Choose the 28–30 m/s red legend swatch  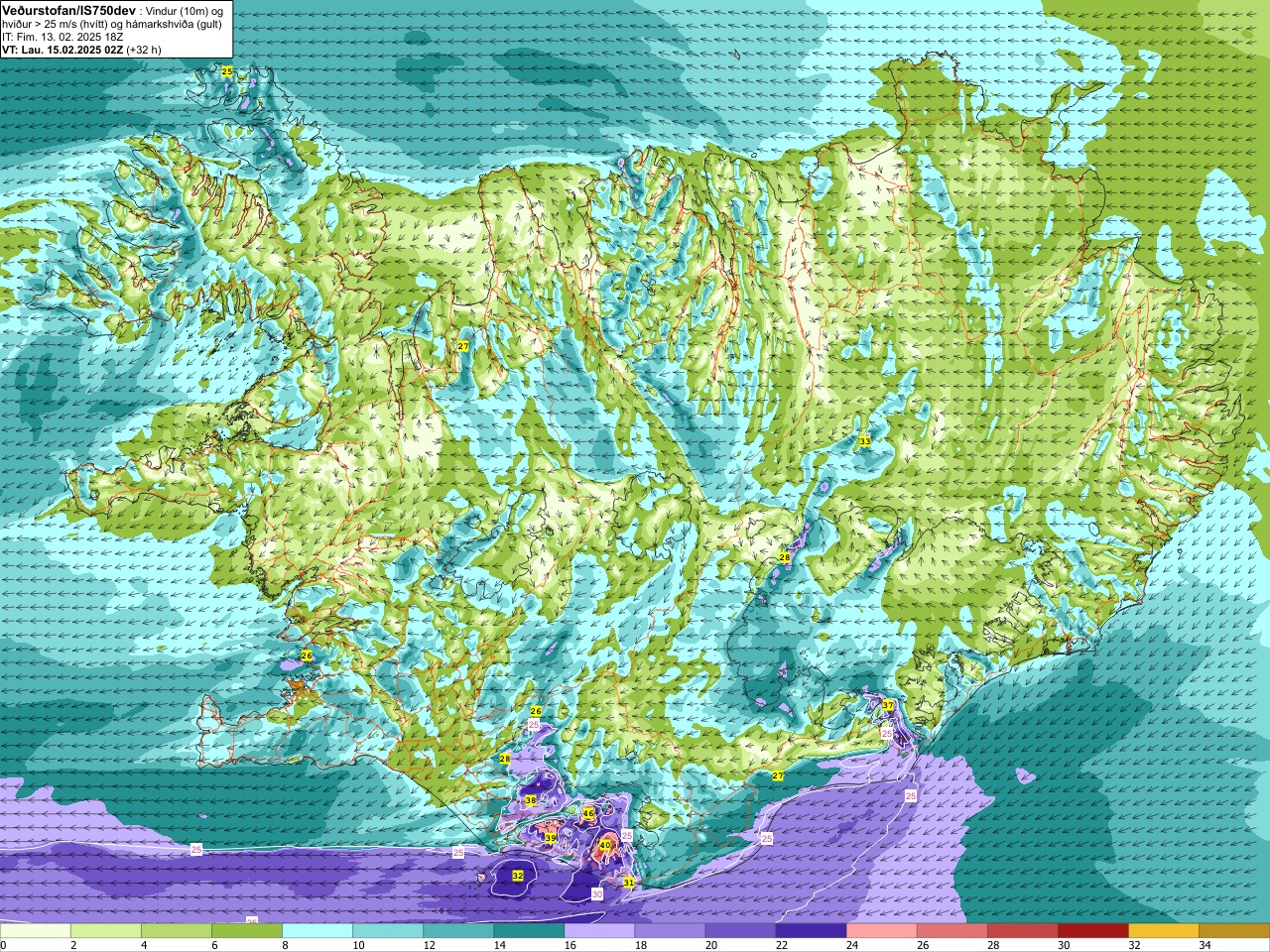click(1022, 931)
